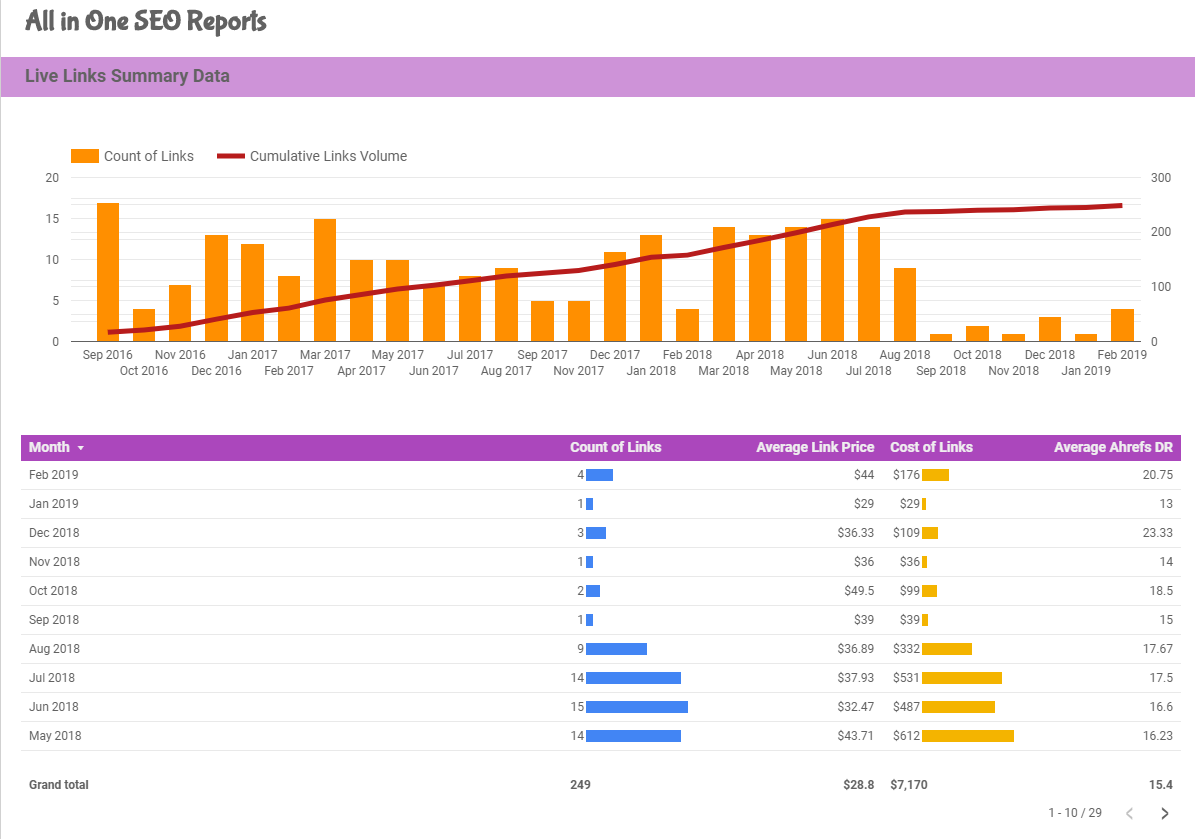Viewport: 1195px width, 839px height.
Task: Click the $487 cost of links value
Action: 906,706
